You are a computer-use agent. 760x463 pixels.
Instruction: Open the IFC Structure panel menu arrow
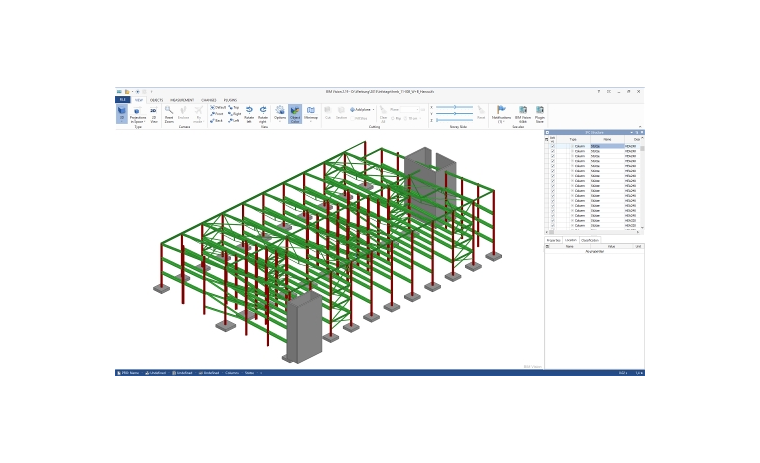click(632, 132)
